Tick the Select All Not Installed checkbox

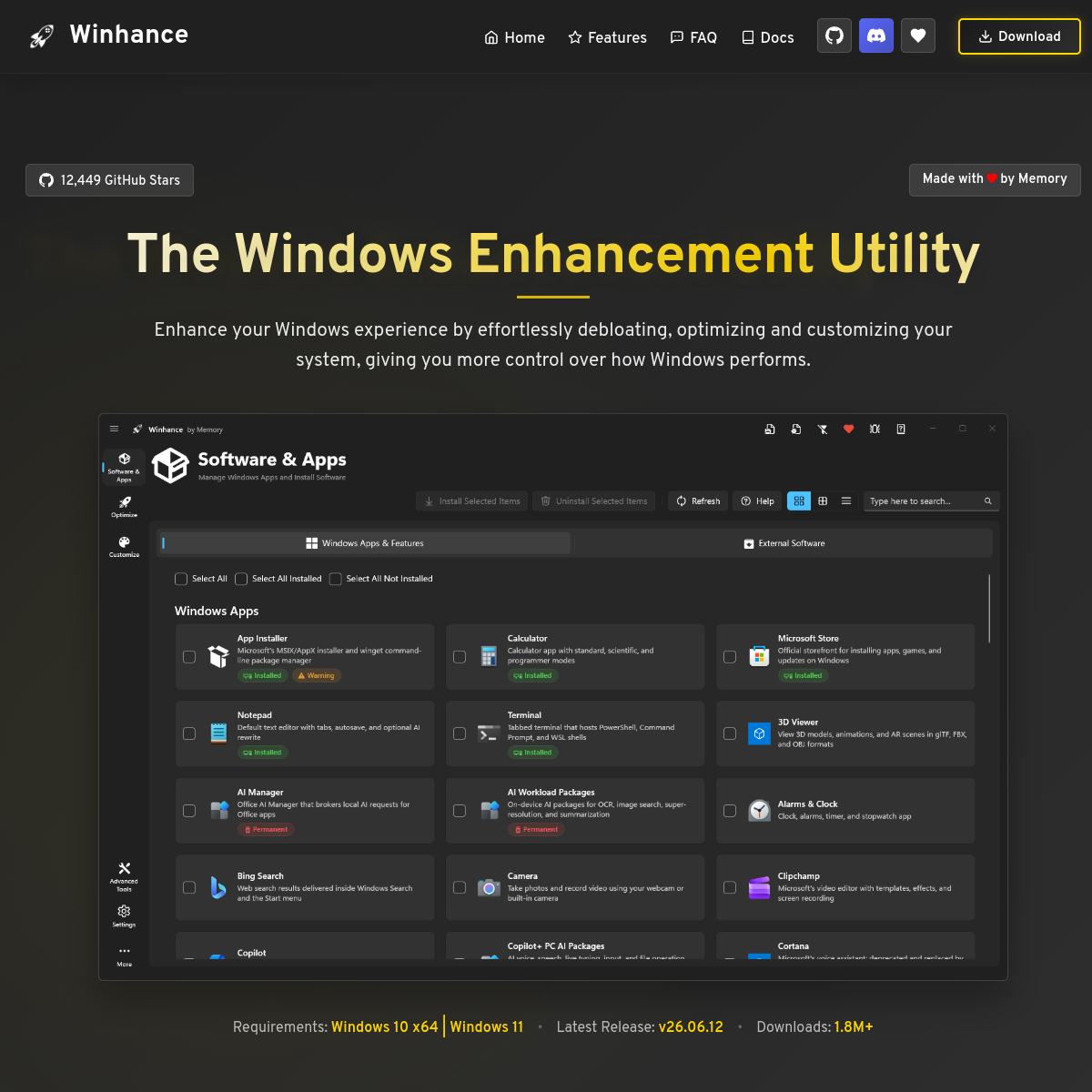[x=336, y=579]
